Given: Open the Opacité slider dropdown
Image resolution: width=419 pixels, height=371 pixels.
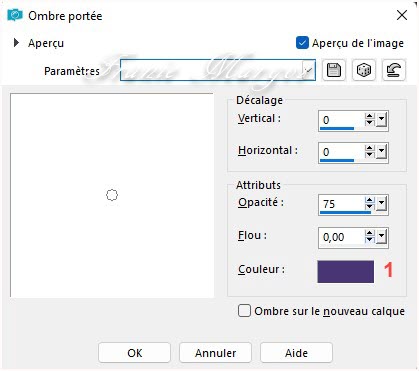Looking at the screenshot, I should [x=382, y=203].
